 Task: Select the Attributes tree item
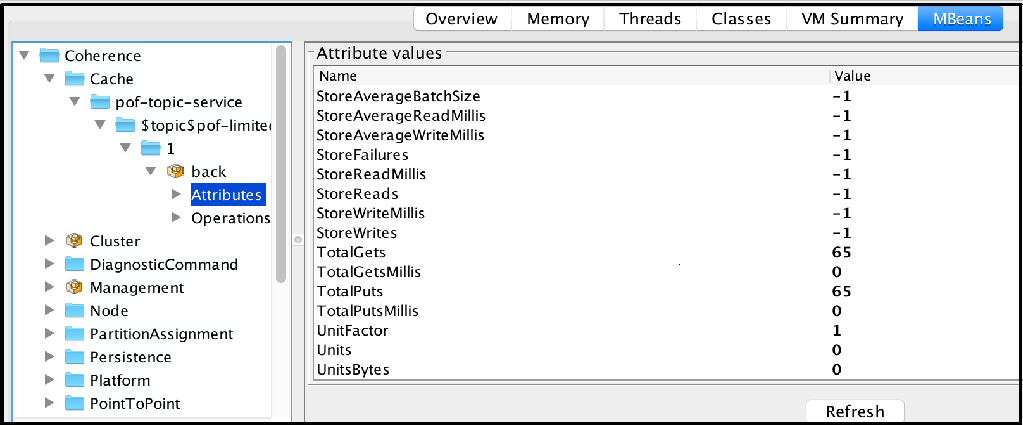(226, 195)
